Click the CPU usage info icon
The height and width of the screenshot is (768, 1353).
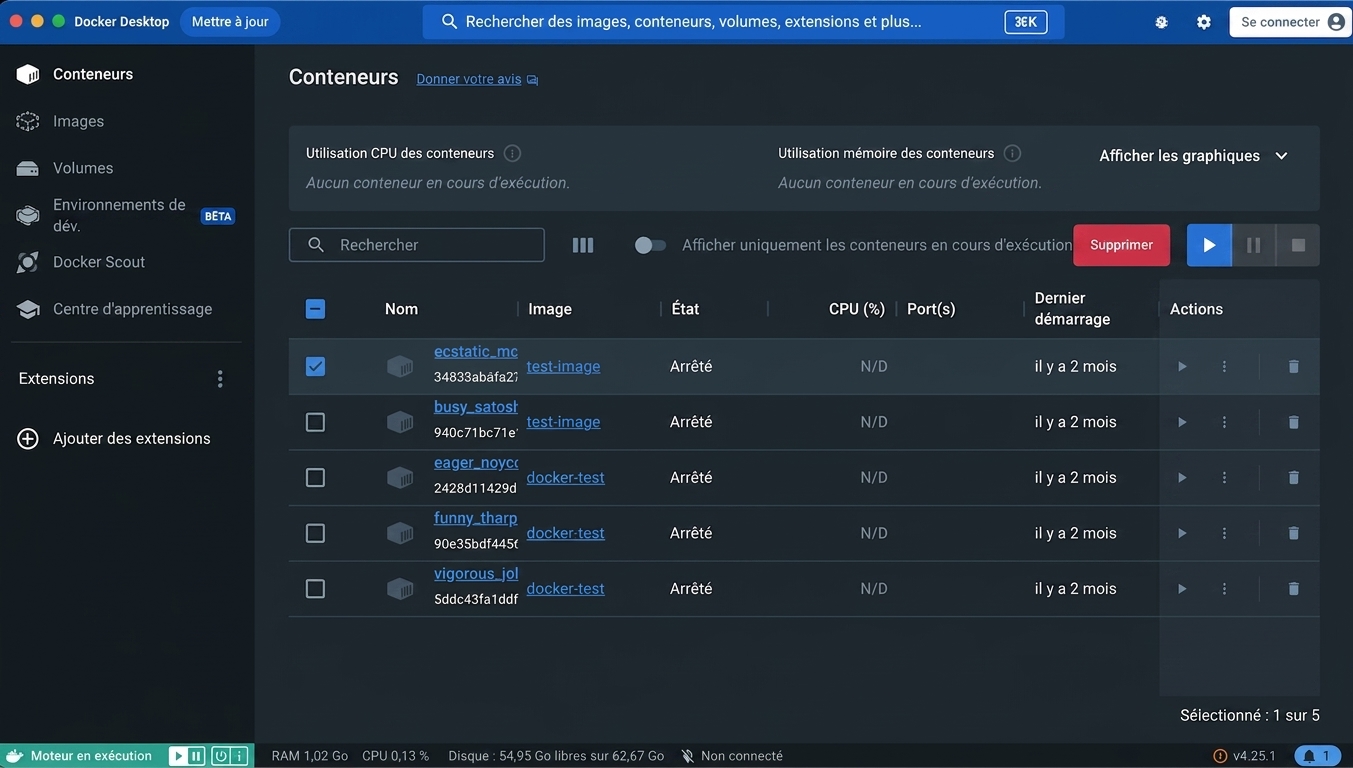pos(512,153)
